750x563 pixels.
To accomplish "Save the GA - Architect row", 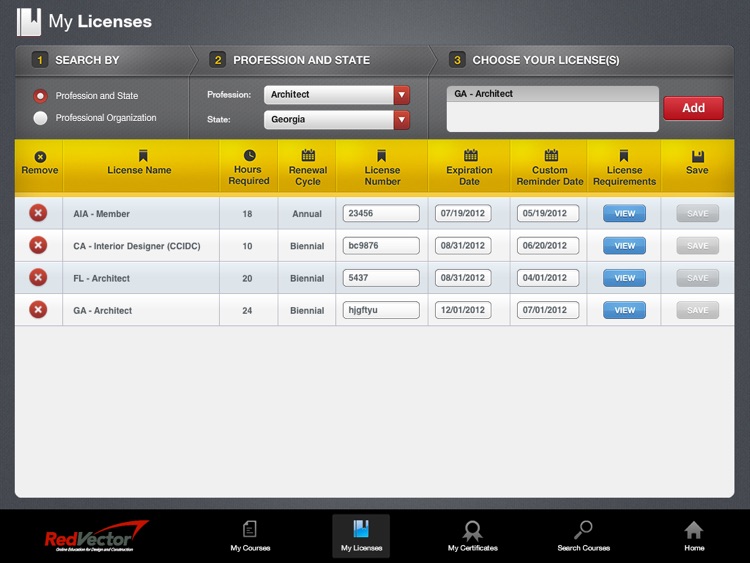I will (x=697, y=310).
